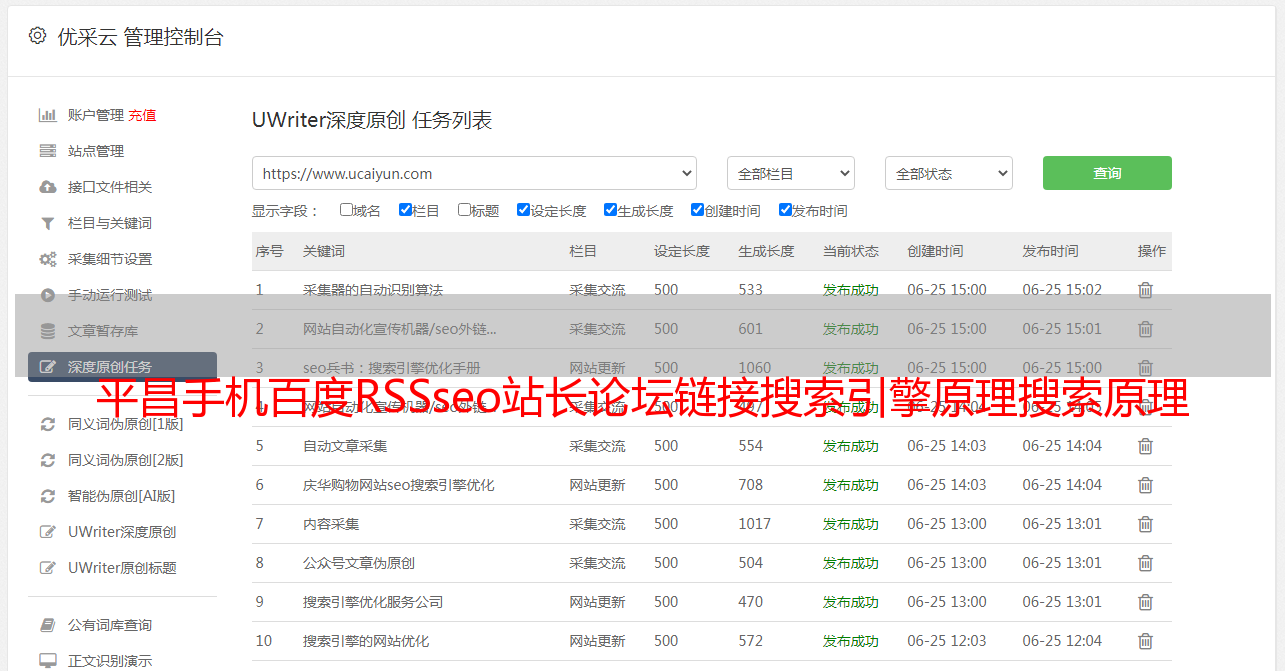Open the 全部栏目 dropdown
The height and width of the screenshot is (671, 1285).
click(x=791, y=173)
